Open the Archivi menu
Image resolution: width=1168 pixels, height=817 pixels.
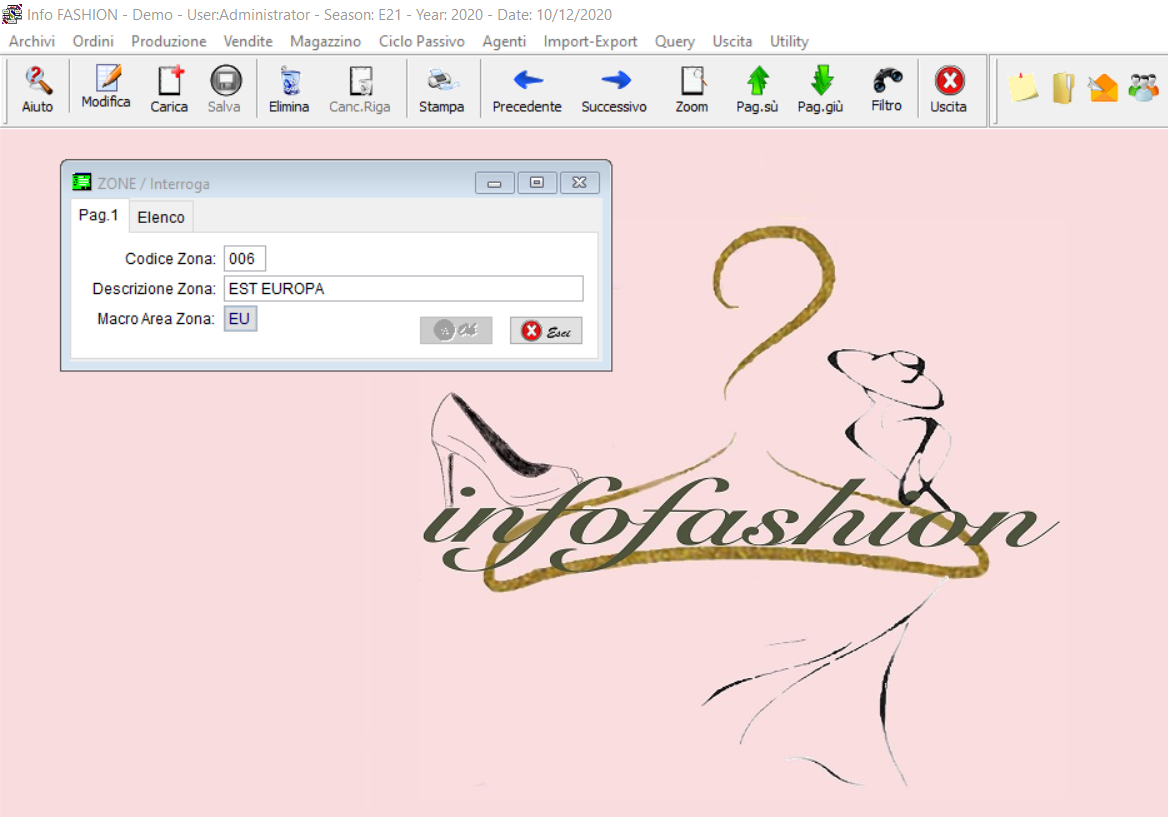click(x=32, y=41)
